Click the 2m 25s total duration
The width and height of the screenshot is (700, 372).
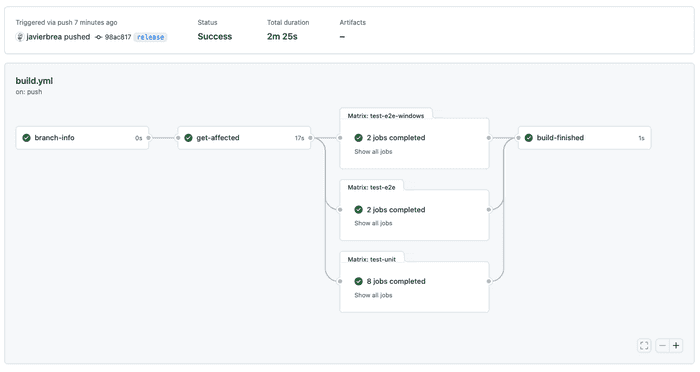click(x=282, y=37)
